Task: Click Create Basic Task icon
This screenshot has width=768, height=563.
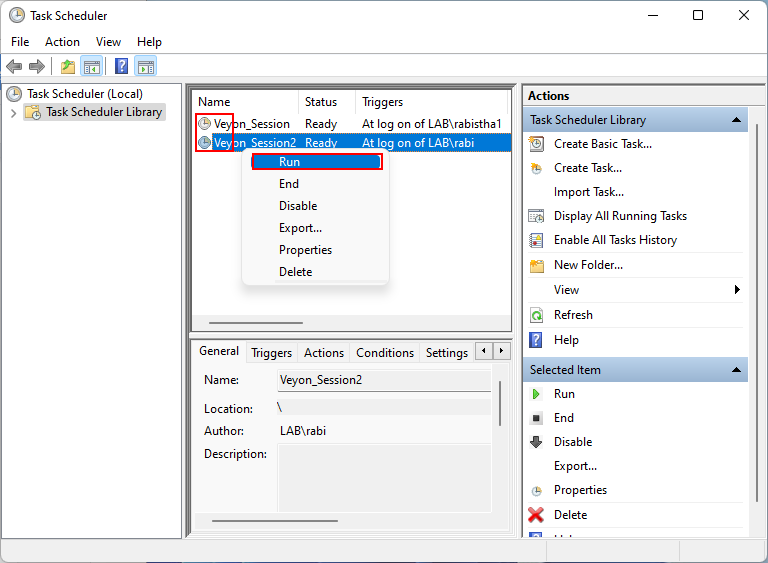Action: pos(536,144)
